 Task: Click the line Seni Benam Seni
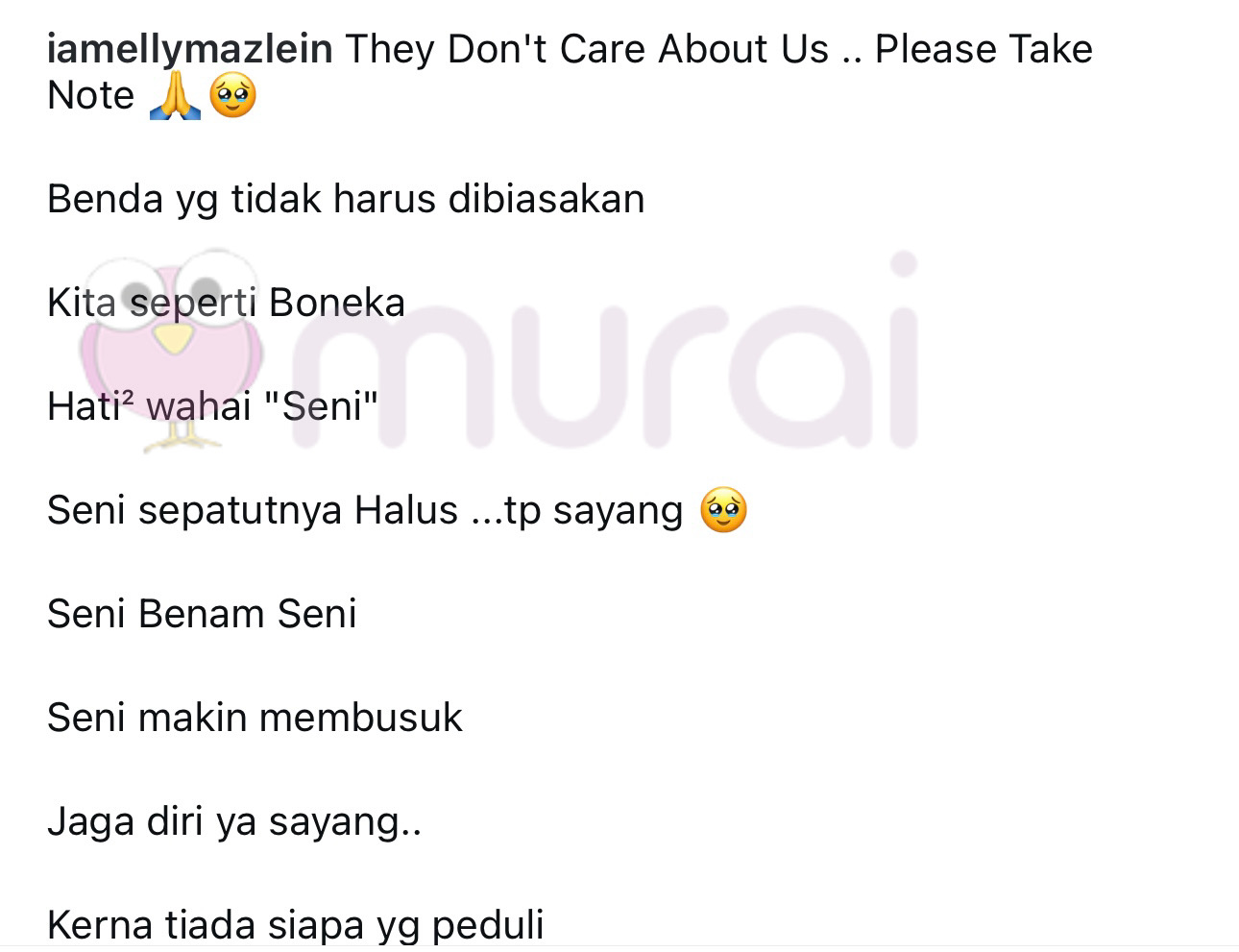pos(202,615)
